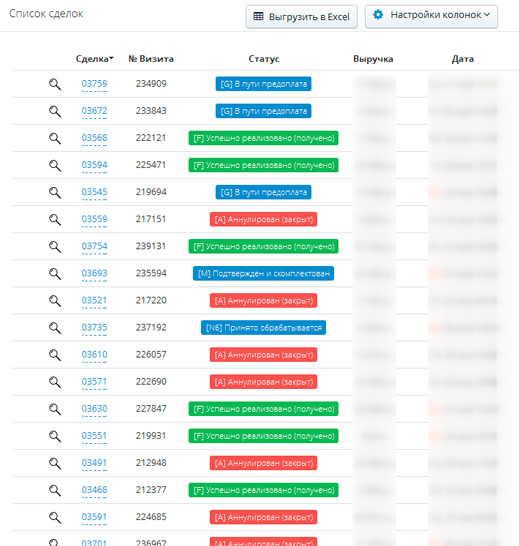Click green status badge of deal 03468
Screen dimensions: 519x546
coord(263,490)
